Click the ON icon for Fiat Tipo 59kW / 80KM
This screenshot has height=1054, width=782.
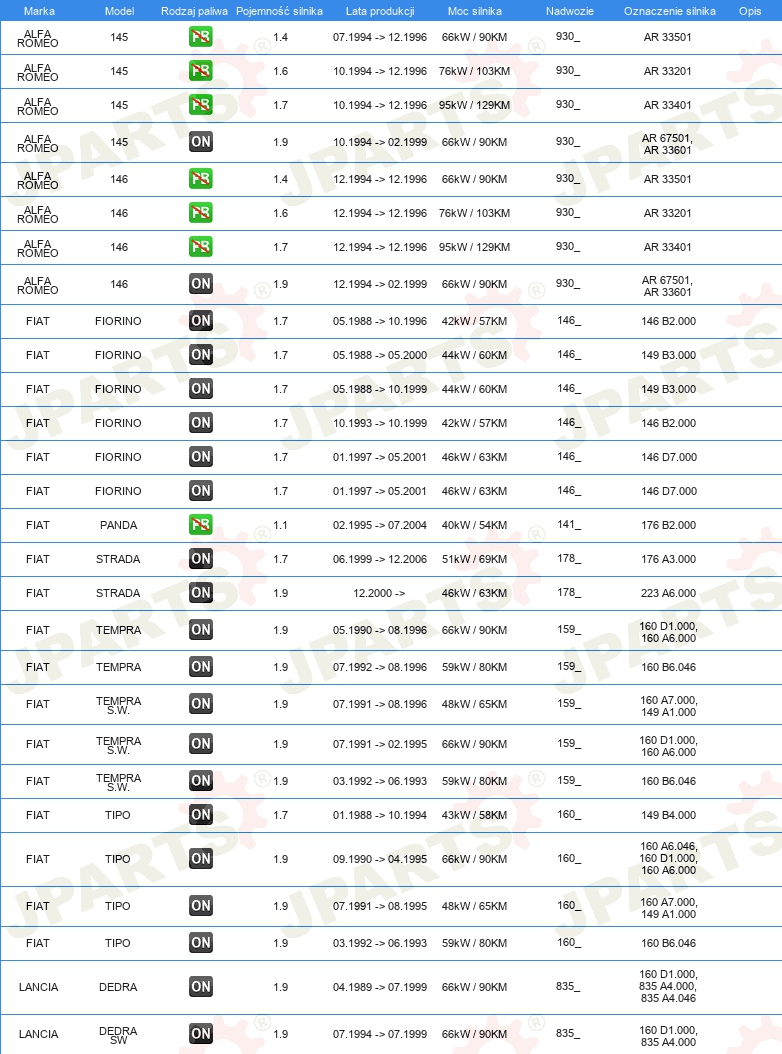[x=200, y=942]
